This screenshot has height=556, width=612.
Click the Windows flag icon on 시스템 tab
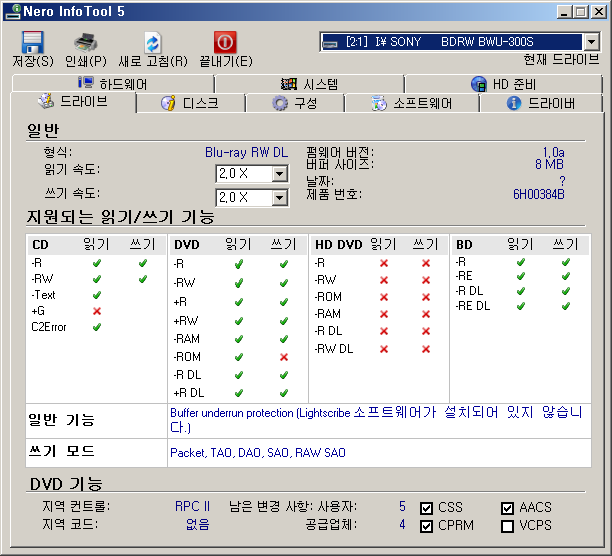[289, 83]
